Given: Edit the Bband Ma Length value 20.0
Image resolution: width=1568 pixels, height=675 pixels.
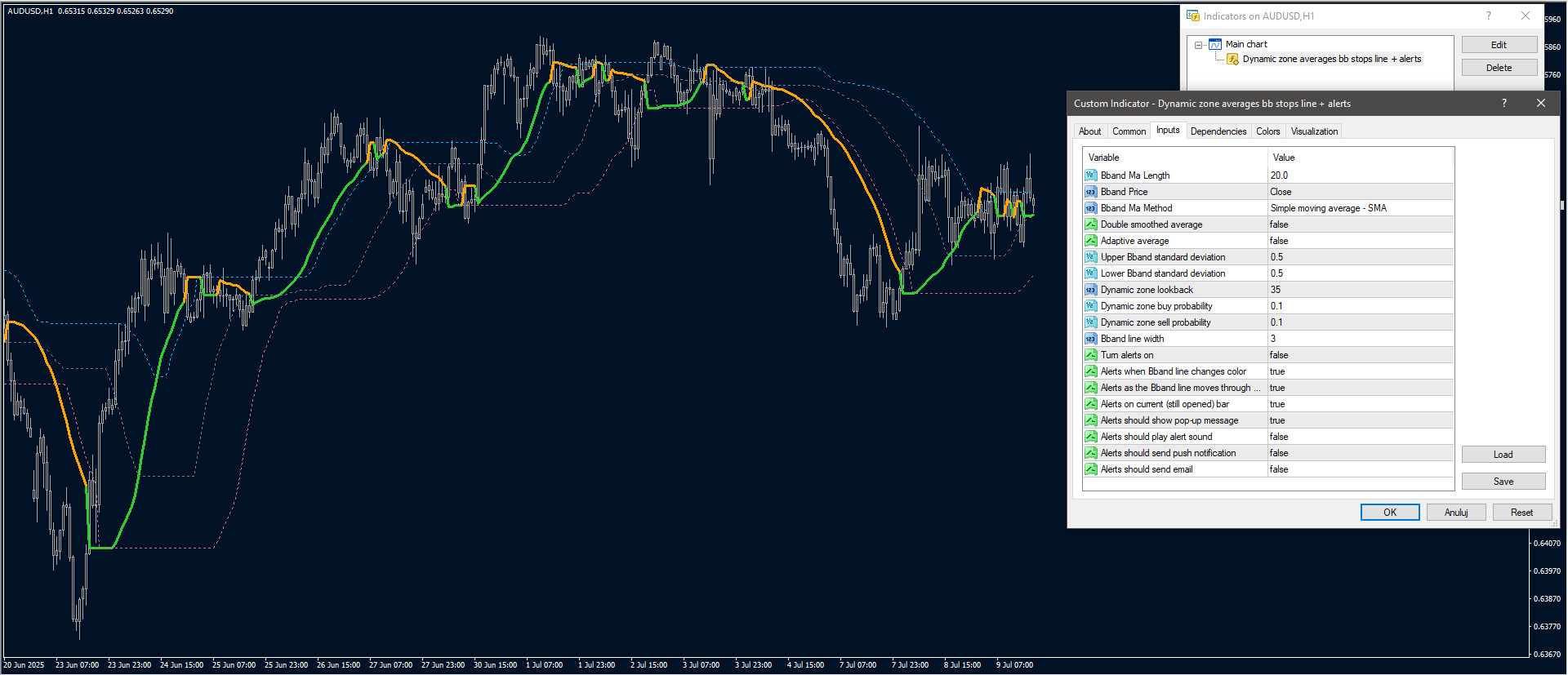Looking at the screenshot, I should pos(1361,175).
